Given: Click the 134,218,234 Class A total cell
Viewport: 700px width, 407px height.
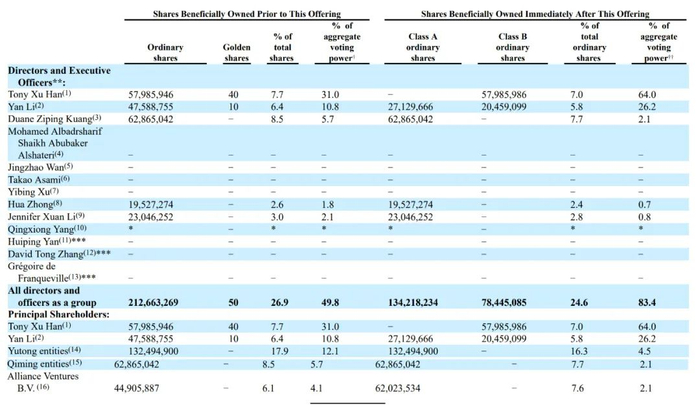Looking at the screenshot, I should 413,302.
